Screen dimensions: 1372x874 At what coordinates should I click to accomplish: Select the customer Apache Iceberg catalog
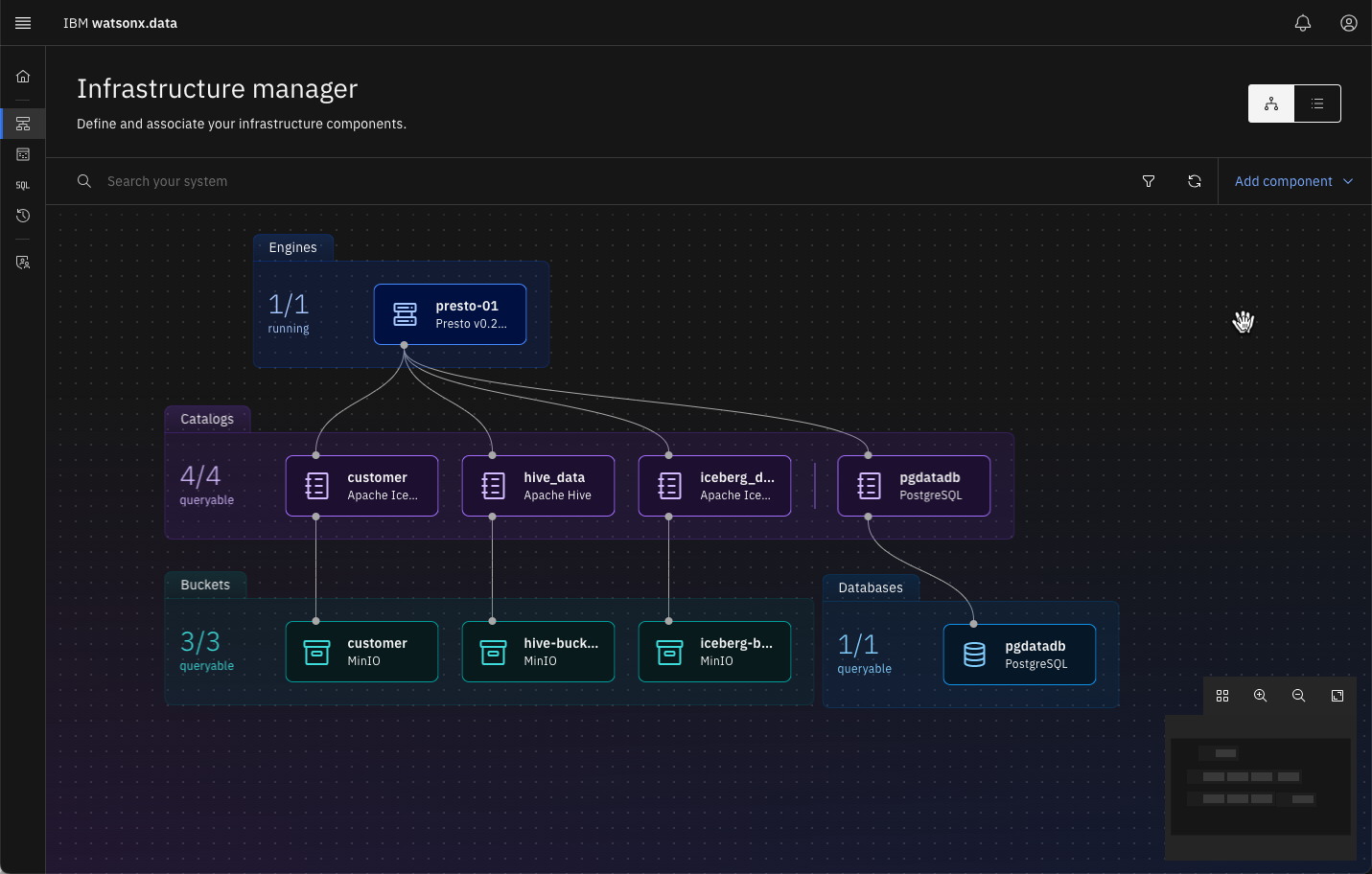pyautogui.click(x=361, y=486)
